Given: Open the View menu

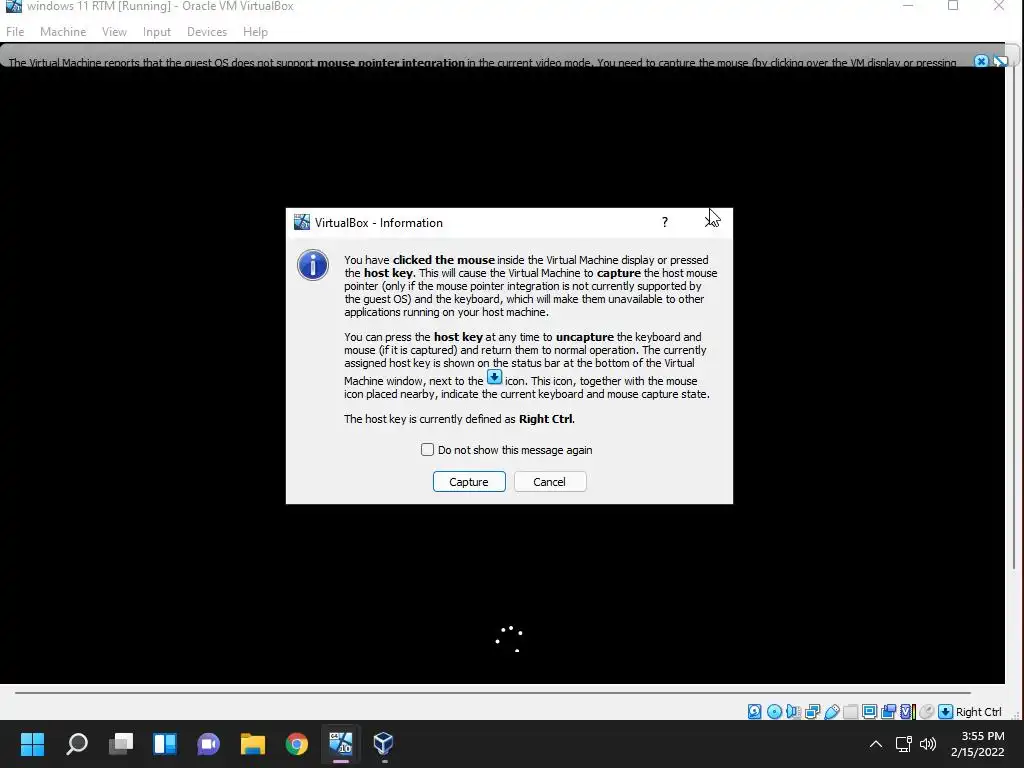Looking at the screenshot, I should [114, 31].
